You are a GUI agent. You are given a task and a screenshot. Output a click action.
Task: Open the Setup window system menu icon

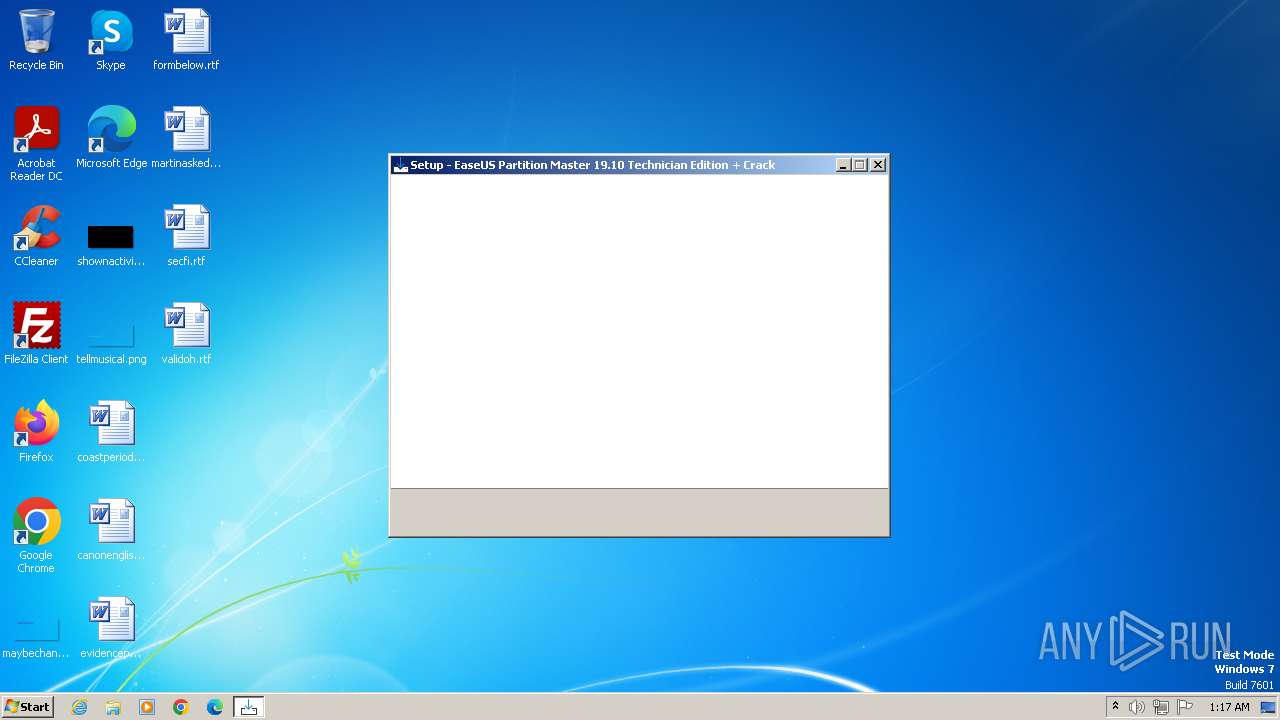point(401,165)
